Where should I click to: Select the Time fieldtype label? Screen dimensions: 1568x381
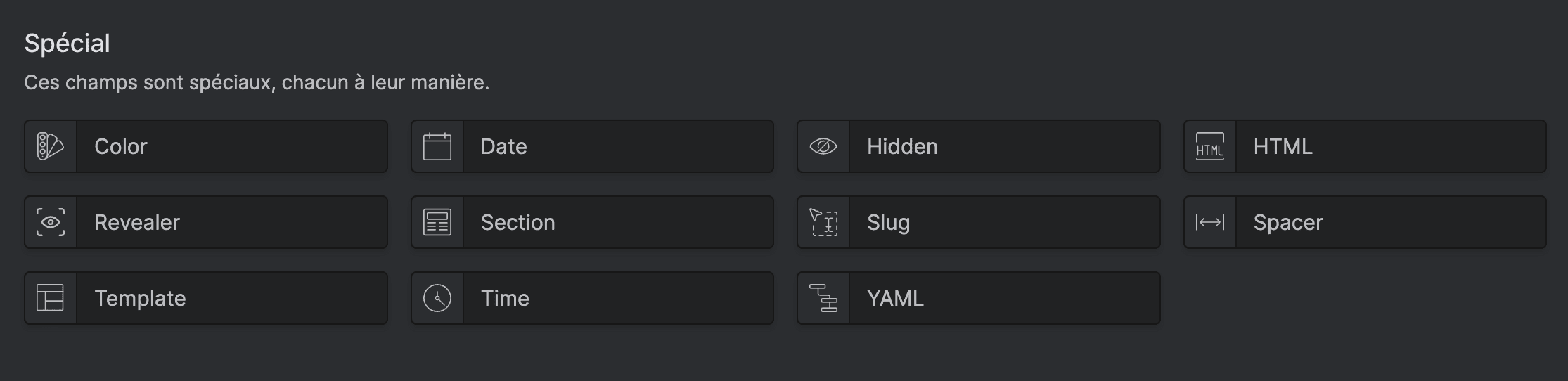[505, 298]
